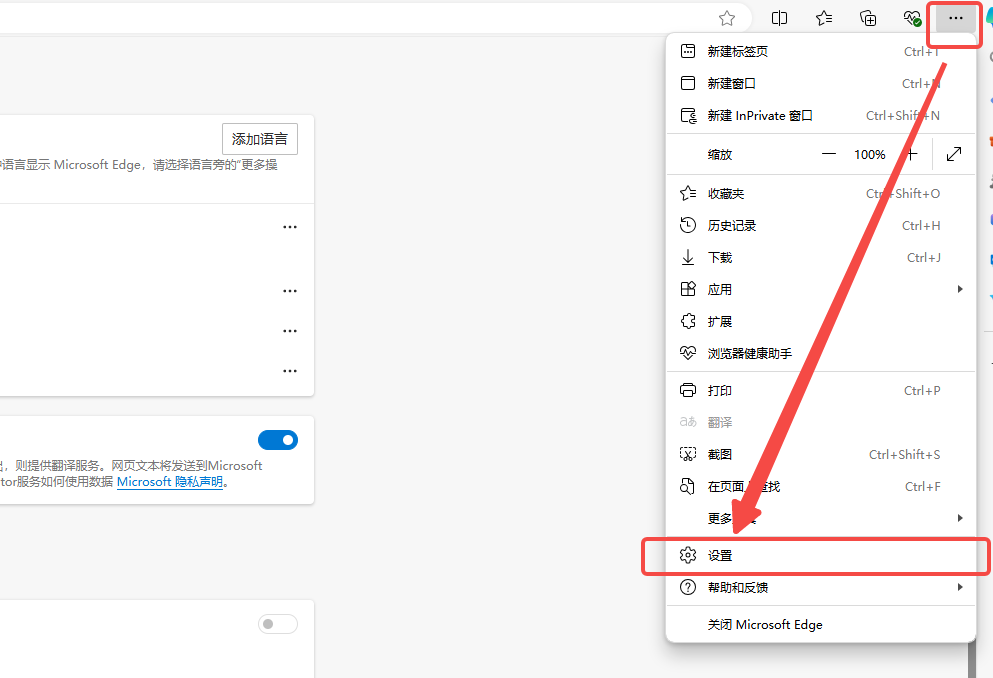Open the favorites list toolbar icon

pos(824,18)
